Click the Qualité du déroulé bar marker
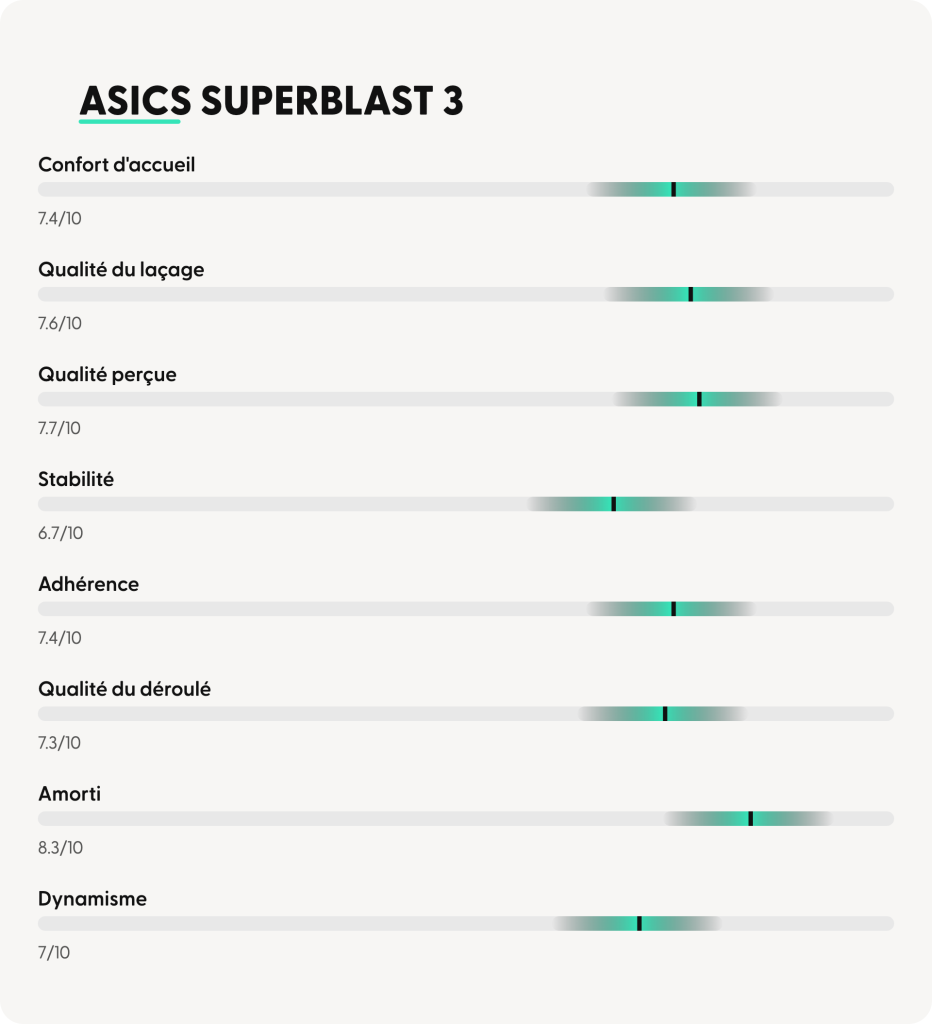Screen dimensions: 932x1024 pyautogui.click(x=665, y=714)
